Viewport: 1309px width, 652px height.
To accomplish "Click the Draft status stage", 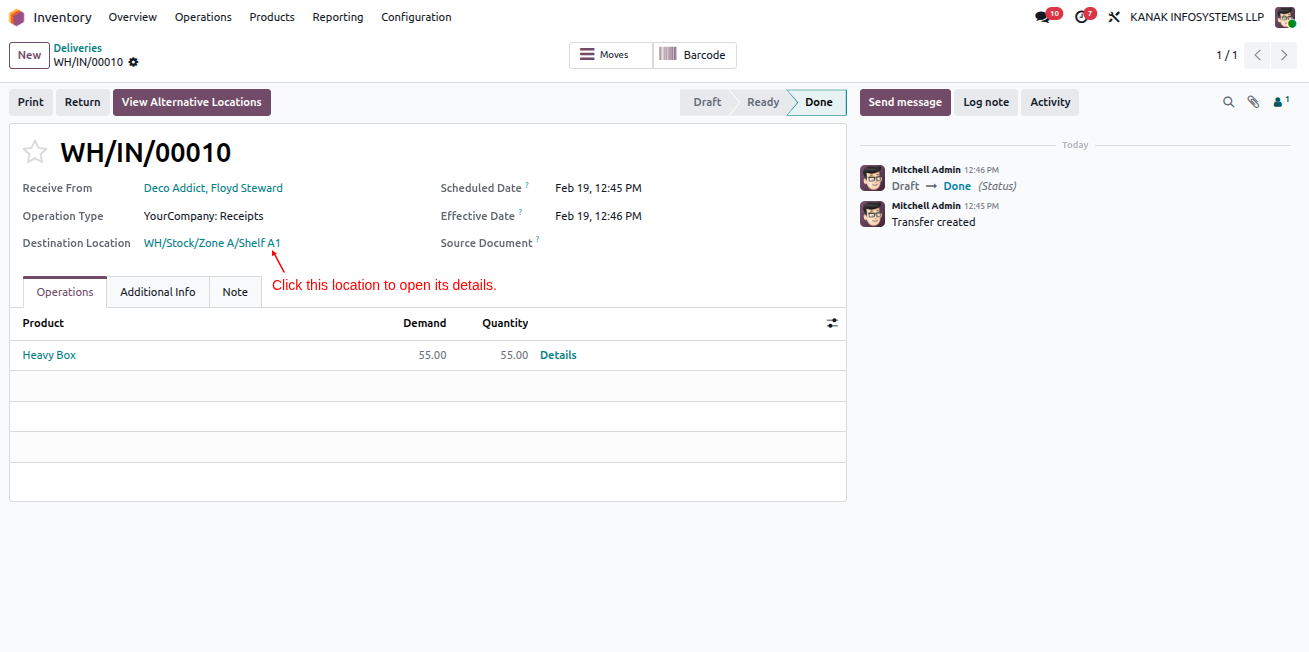I will coord(707,102).
